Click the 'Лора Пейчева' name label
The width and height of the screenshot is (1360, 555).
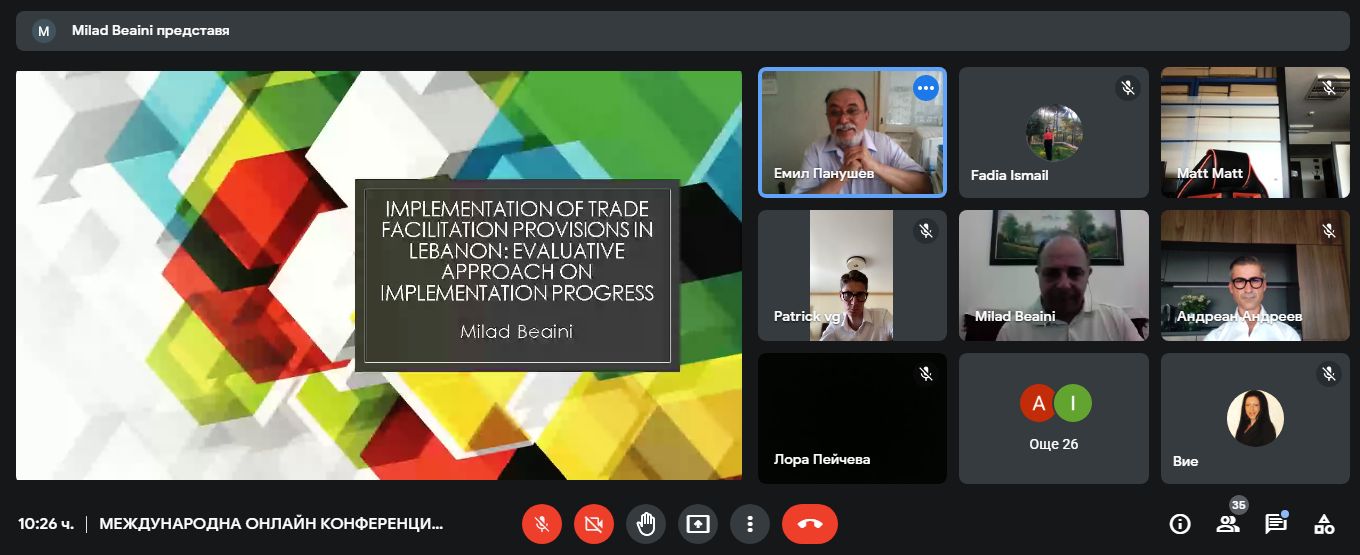click(822, 460)
